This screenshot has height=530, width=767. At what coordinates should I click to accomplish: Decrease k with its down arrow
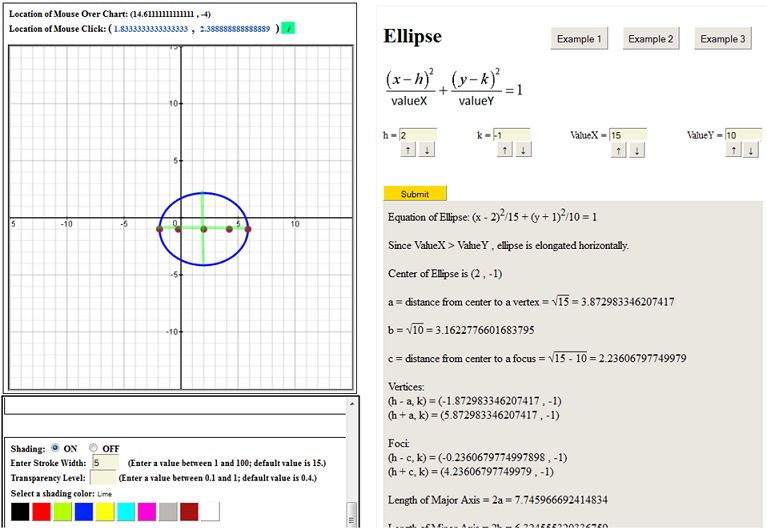click(523, 150)
